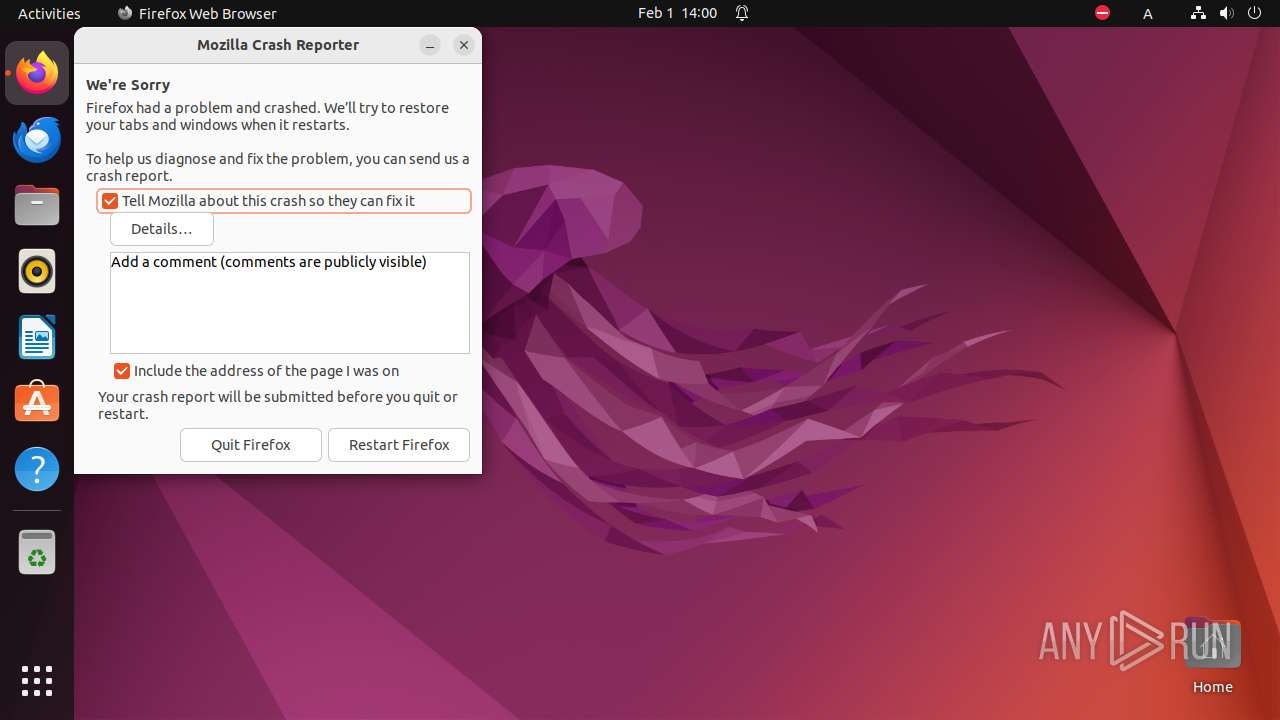Open the clock showing Feb 1 14:00
The height and width of the screenshot is (720, 1280).
point(677,13)
